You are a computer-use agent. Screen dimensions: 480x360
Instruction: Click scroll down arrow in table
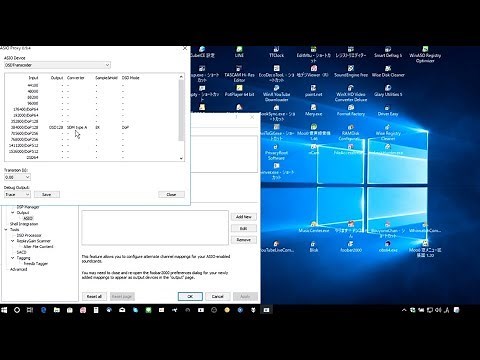coord(181,158)
